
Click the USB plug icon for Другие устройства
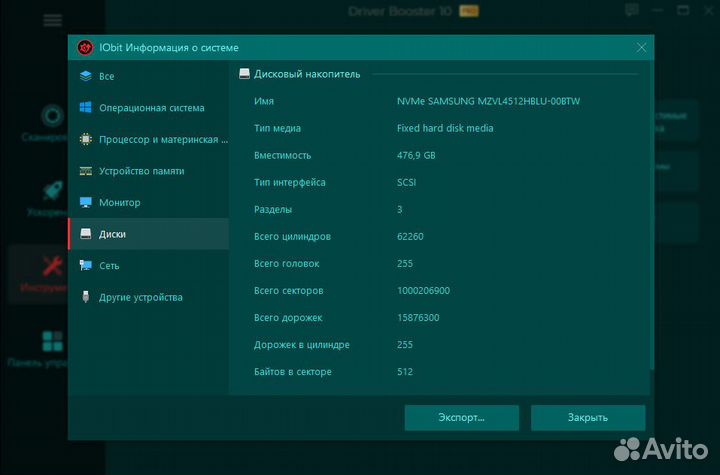(x=85, y=297)
